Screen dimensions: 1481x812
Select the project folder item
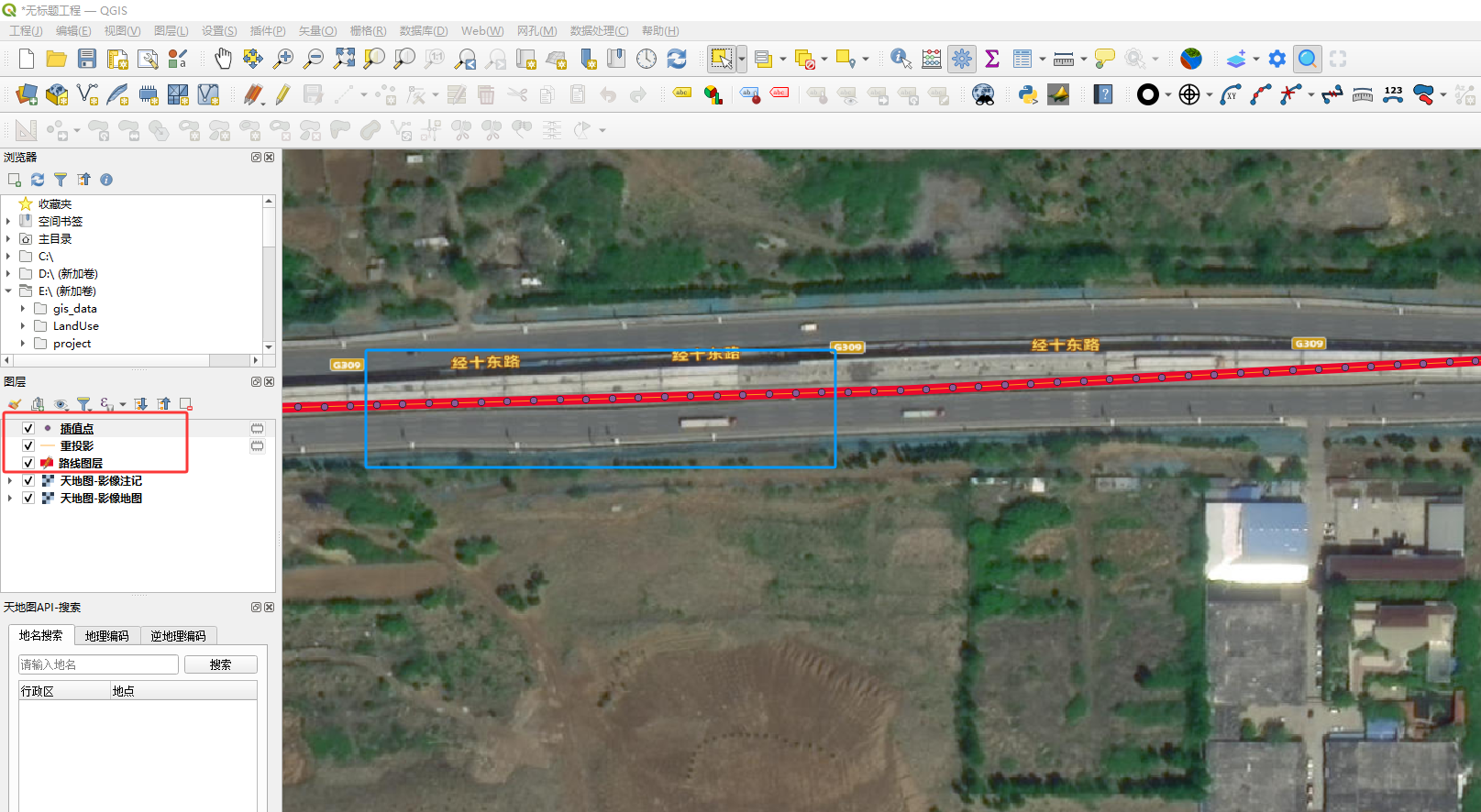pyautogui.click(x=72, y=343)
